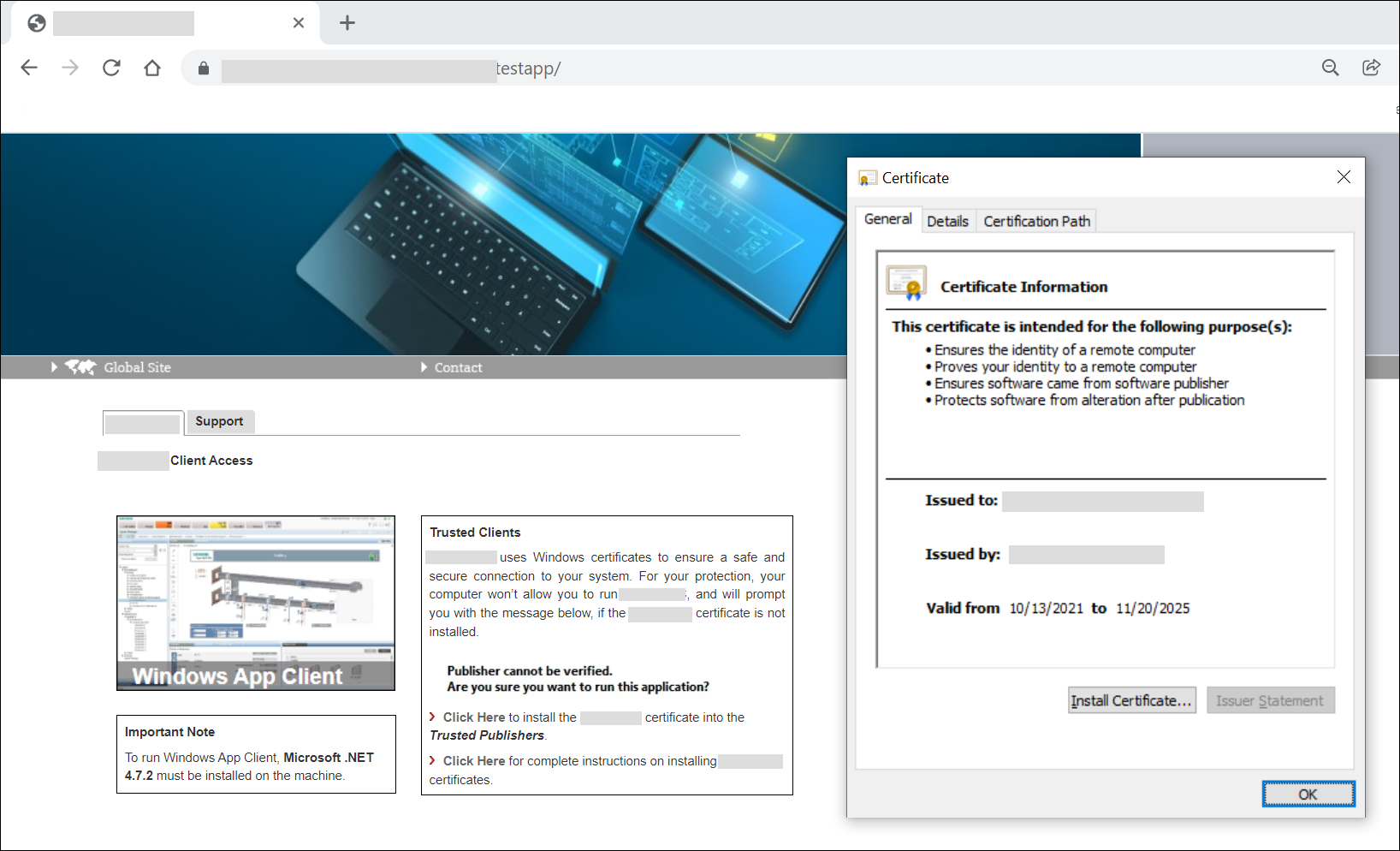The height and width of the screenshot is (851, 1400).
Task: Open the zoom magnifier icon in address bar
Action: 1330,68
